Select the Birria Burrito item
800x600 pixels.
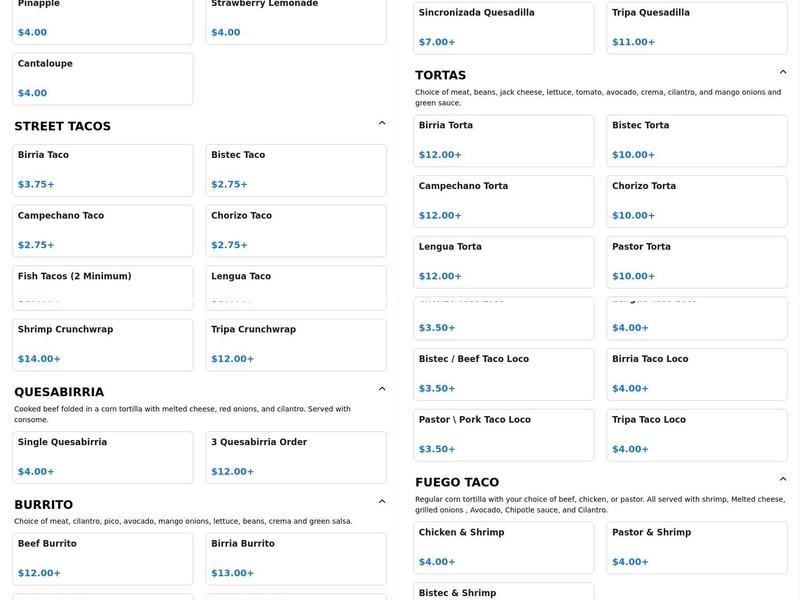pyautogui.click(x=295, y=558)
